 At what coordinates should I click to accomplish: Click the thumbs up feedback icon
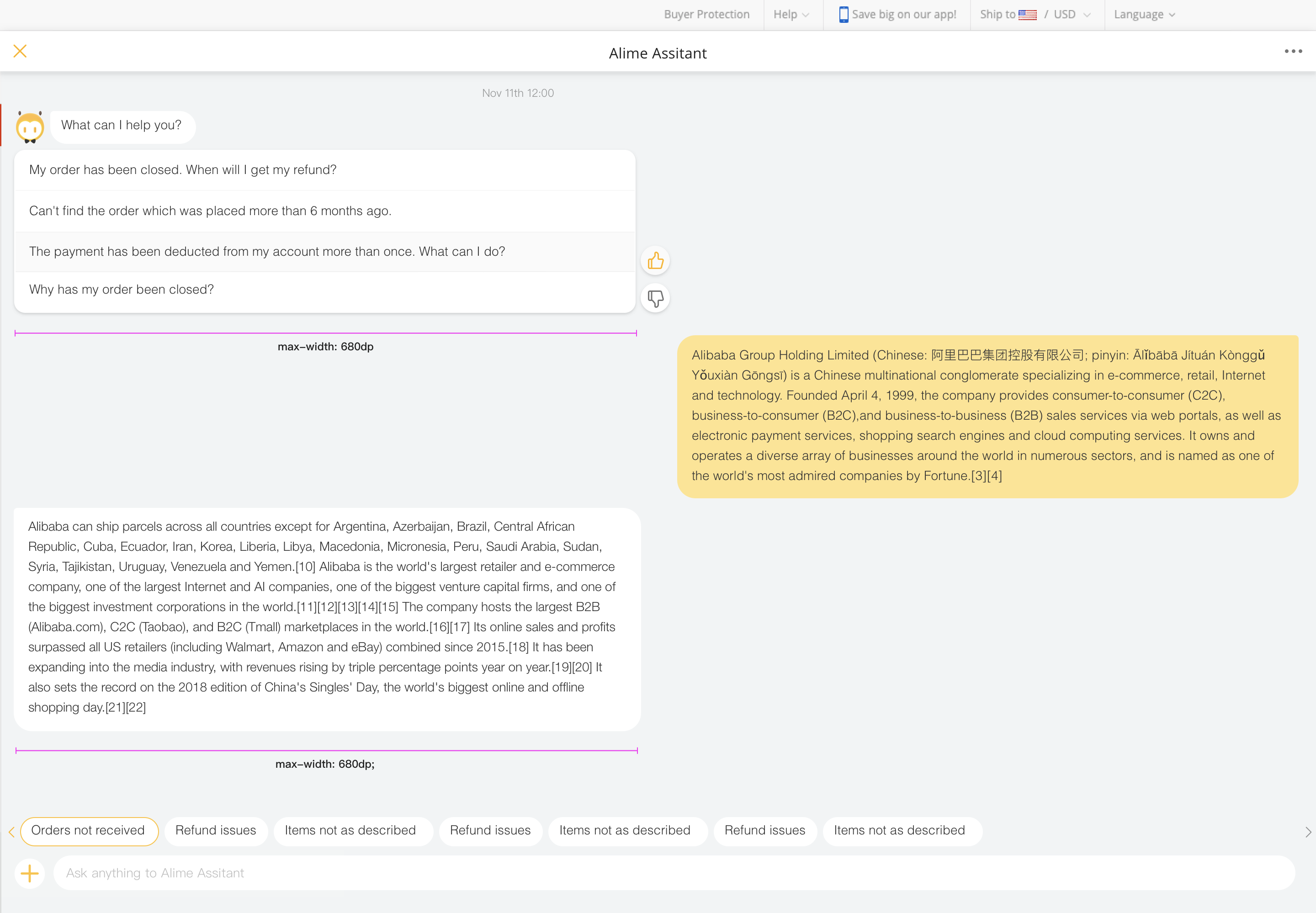655,261
